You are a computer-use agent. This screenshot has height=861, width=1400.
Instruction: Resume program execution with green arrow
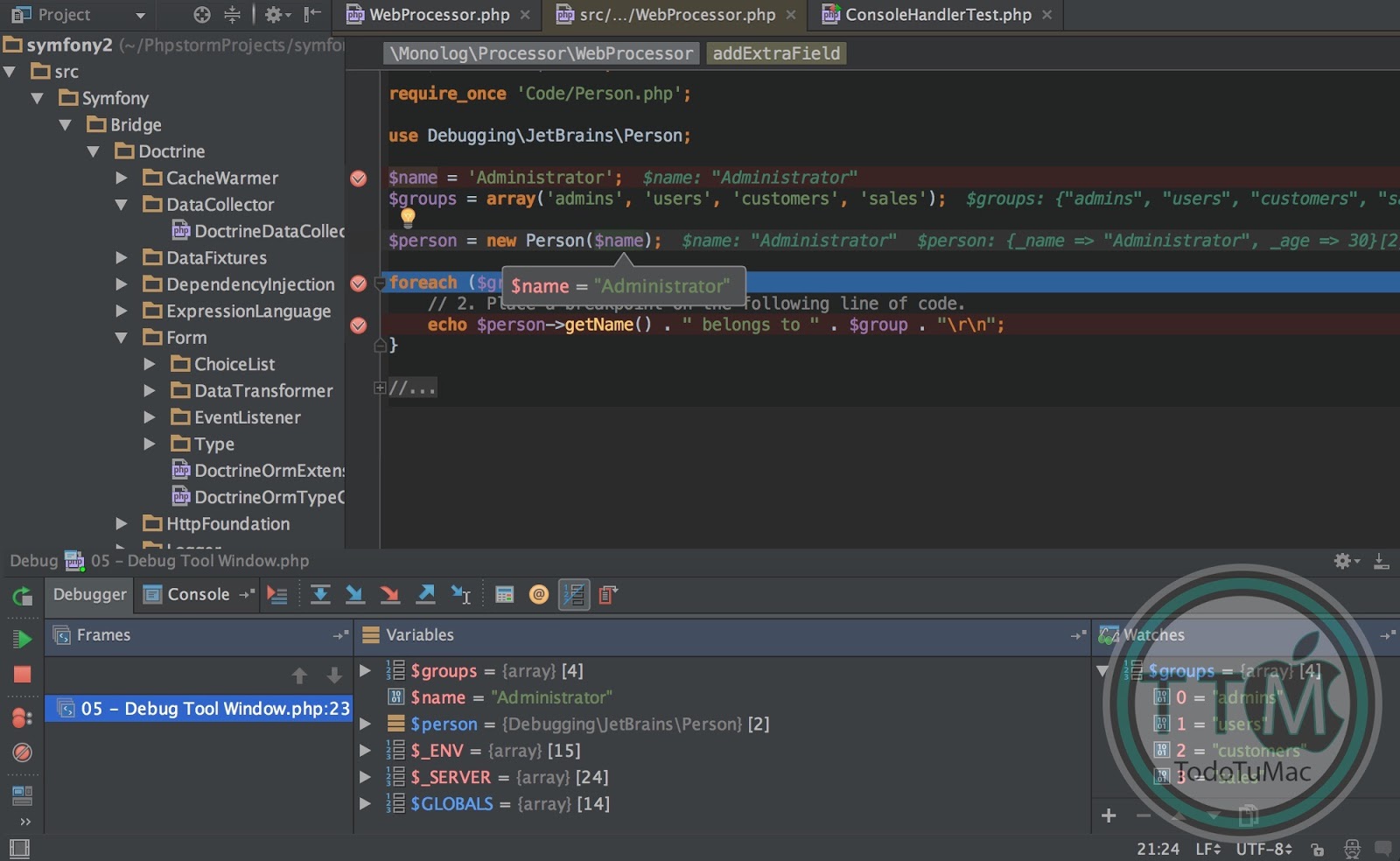(23, 639)
